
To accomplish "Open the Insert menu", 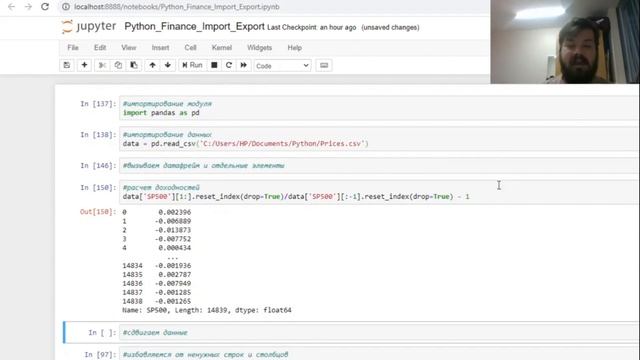I will click(x=160, y=48).
